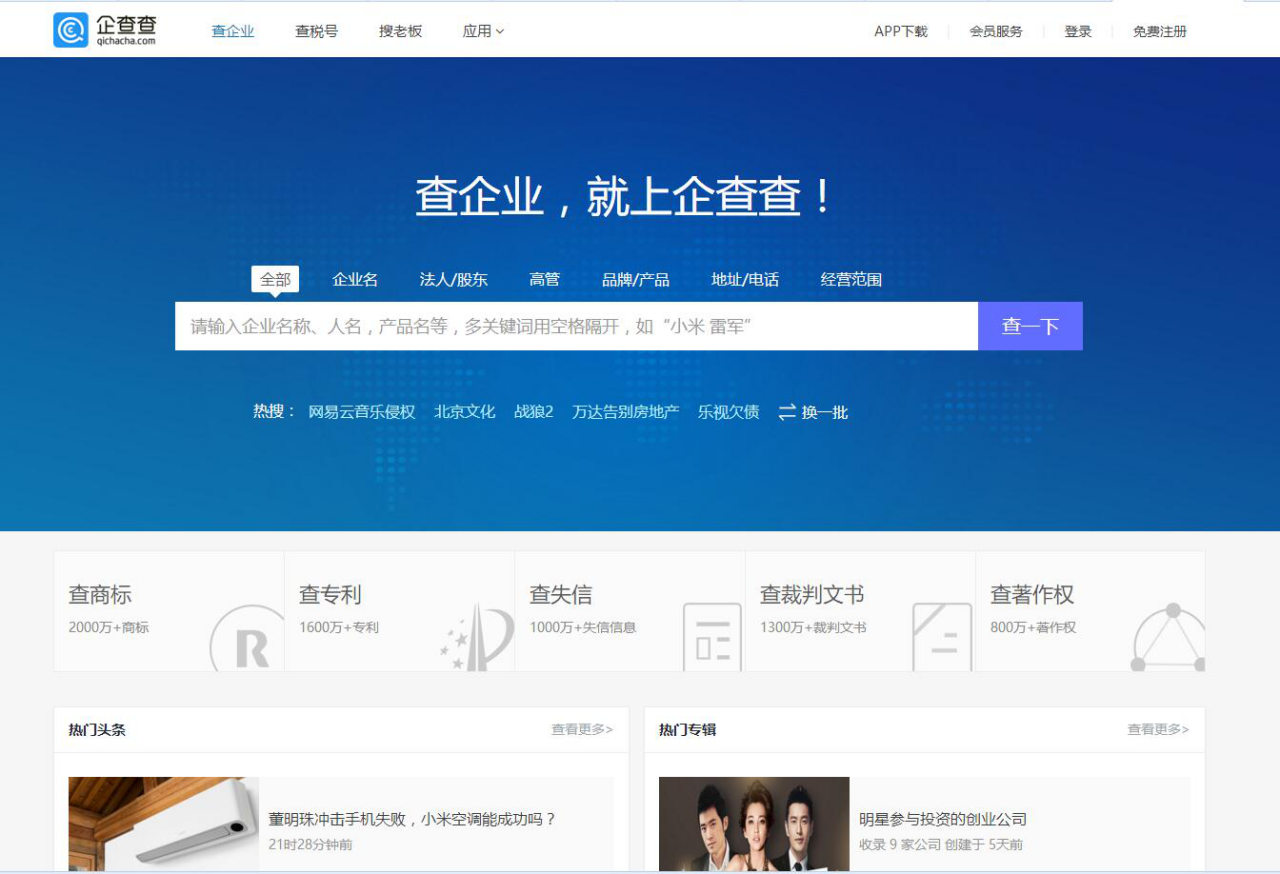Select the 品牌/产品 search tab
Image resolution: width=1280 pixels, height=874 pixels.
pos(636,280)
